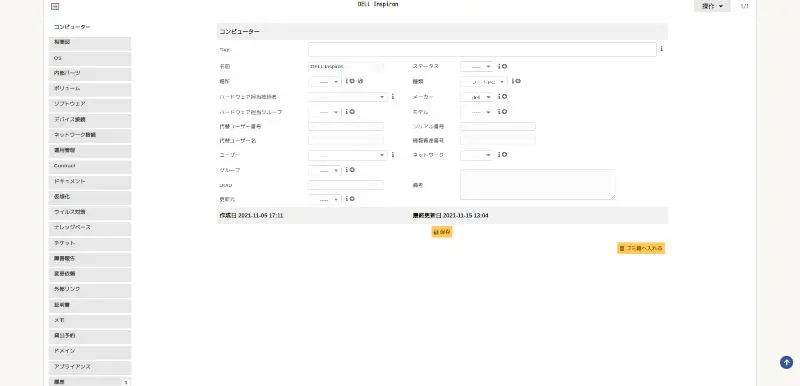
Task: Open the ハードウェア担当グループ dropdown
Action: pos(325,112)
